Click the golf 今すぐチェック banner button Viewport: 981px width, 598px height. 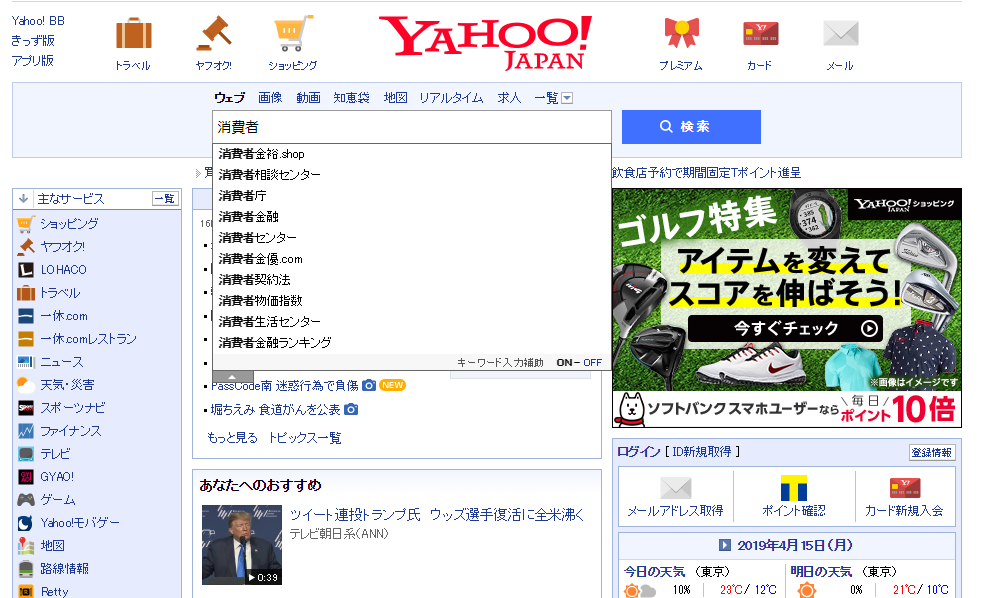(786, 328)
